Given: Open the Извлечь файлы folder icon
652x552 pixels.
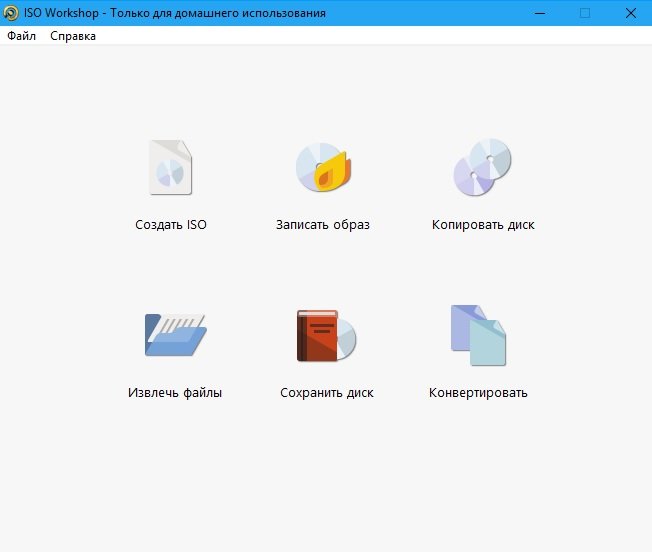Looking at the screenshot, I should coord(175,335).
